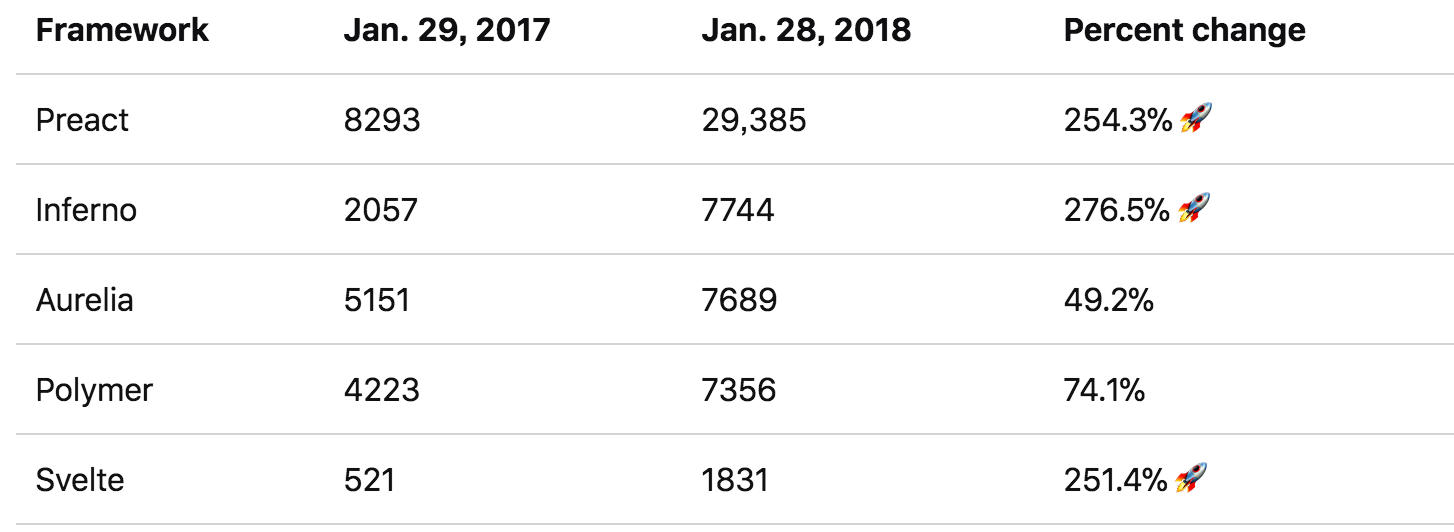Click the Jan. 28, 2018 column header
The width and height of the screenshot is (1454, 532).
806,30
